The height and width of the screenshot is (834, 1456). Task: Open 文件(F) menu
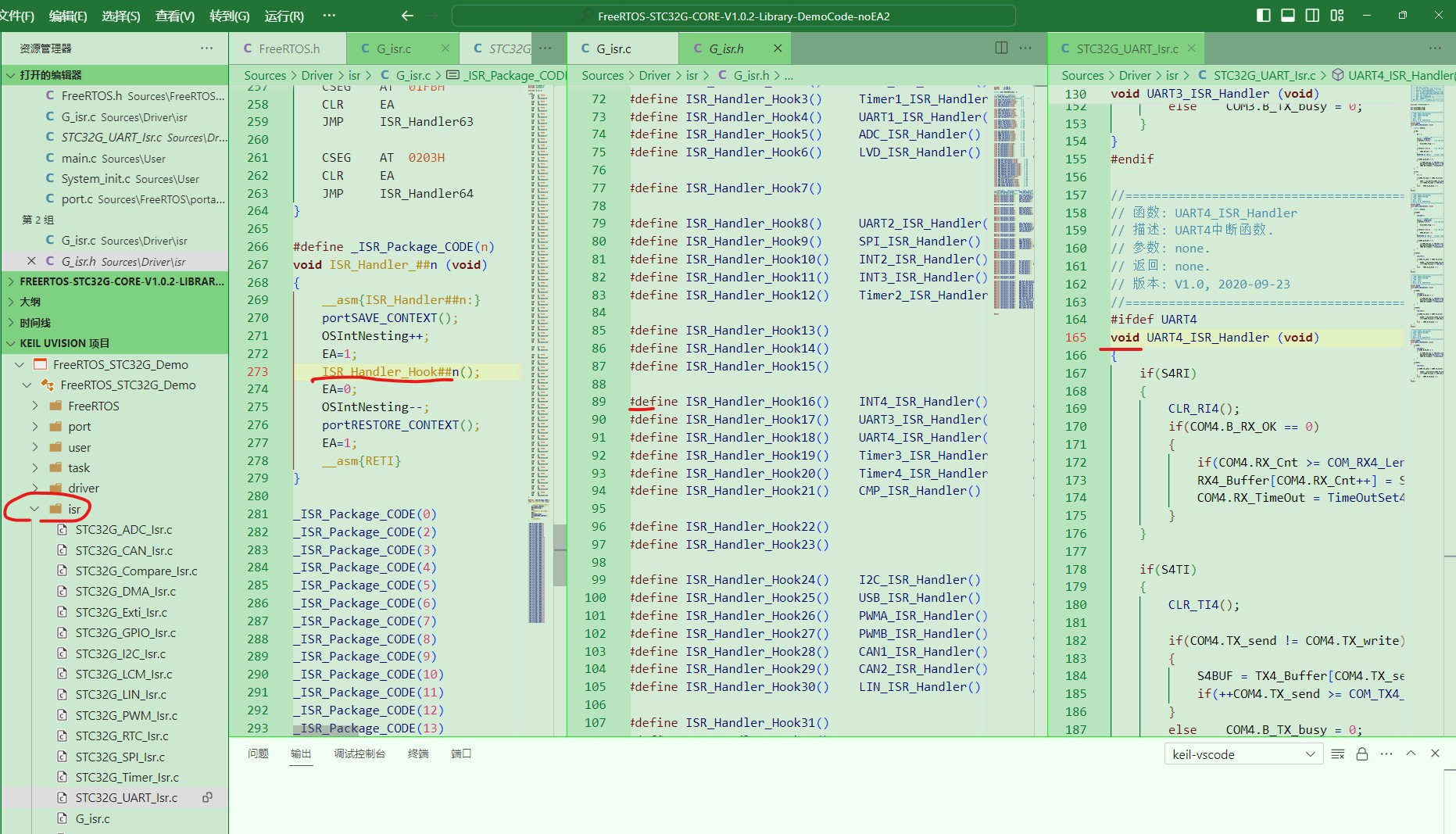click(17, 16)
